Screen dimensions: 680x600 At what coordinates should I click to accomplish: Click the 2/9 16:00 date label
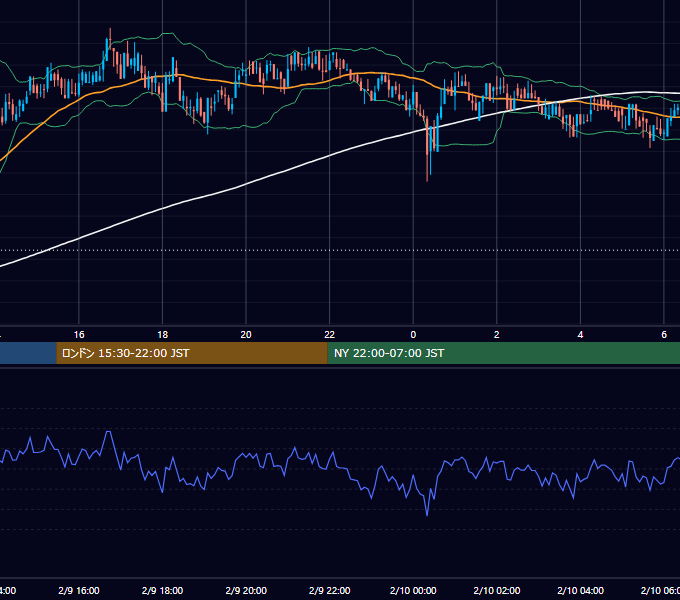79,590
